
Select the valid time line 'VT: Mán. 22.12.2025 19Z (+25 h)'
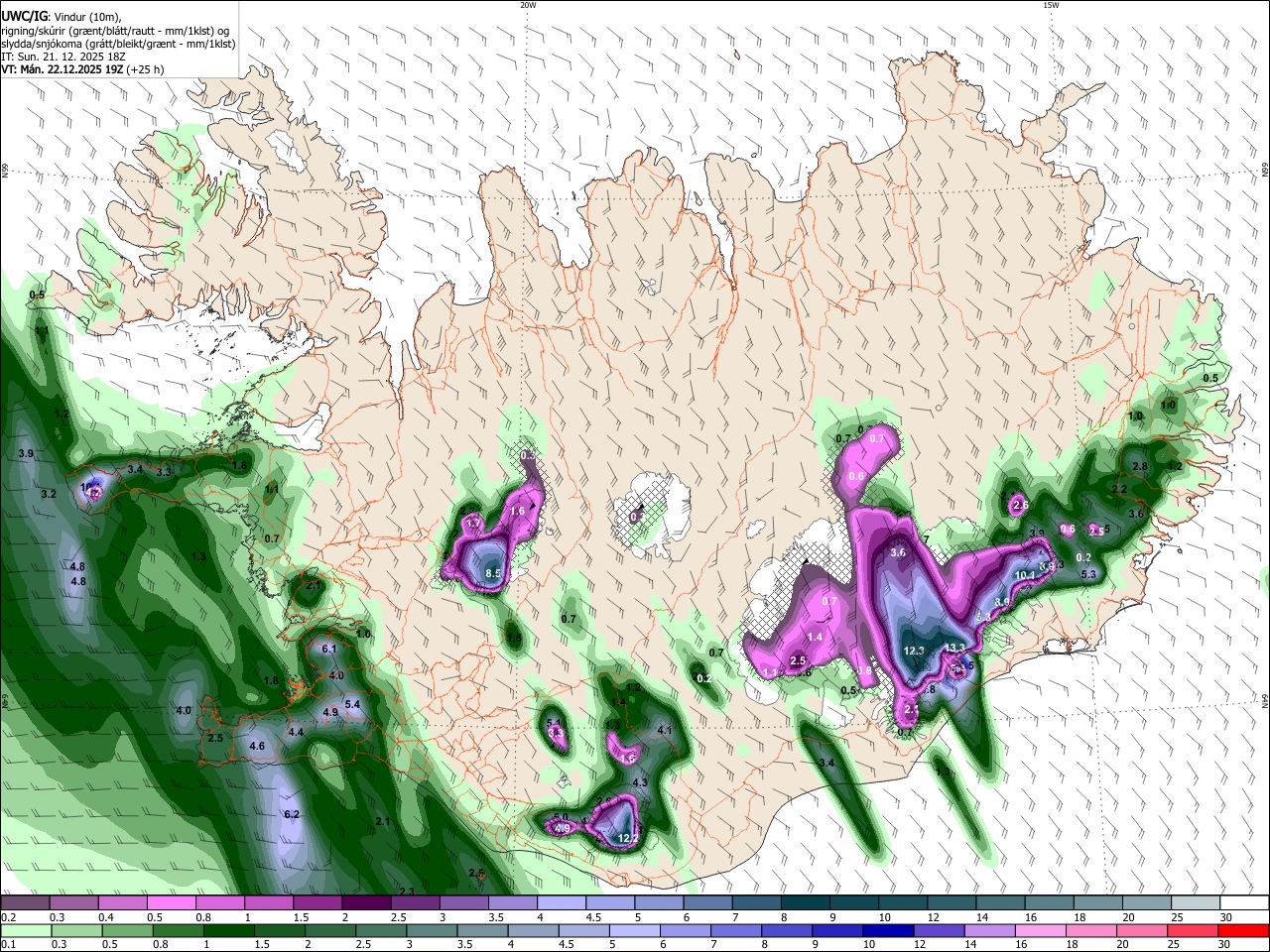coord(82,69)
